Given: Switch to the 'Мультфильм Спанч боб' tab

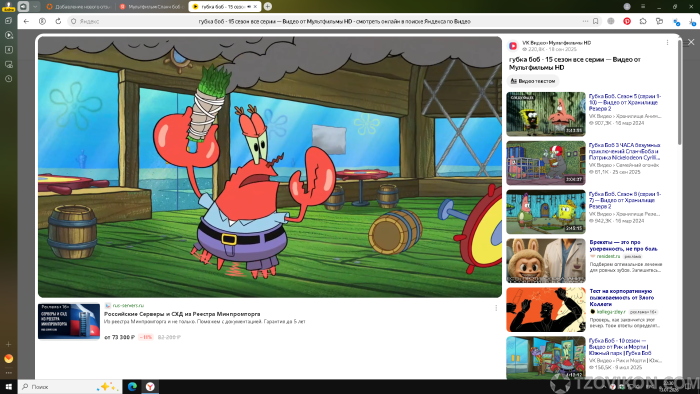Looking at the screenshot, I should [153, 7].
